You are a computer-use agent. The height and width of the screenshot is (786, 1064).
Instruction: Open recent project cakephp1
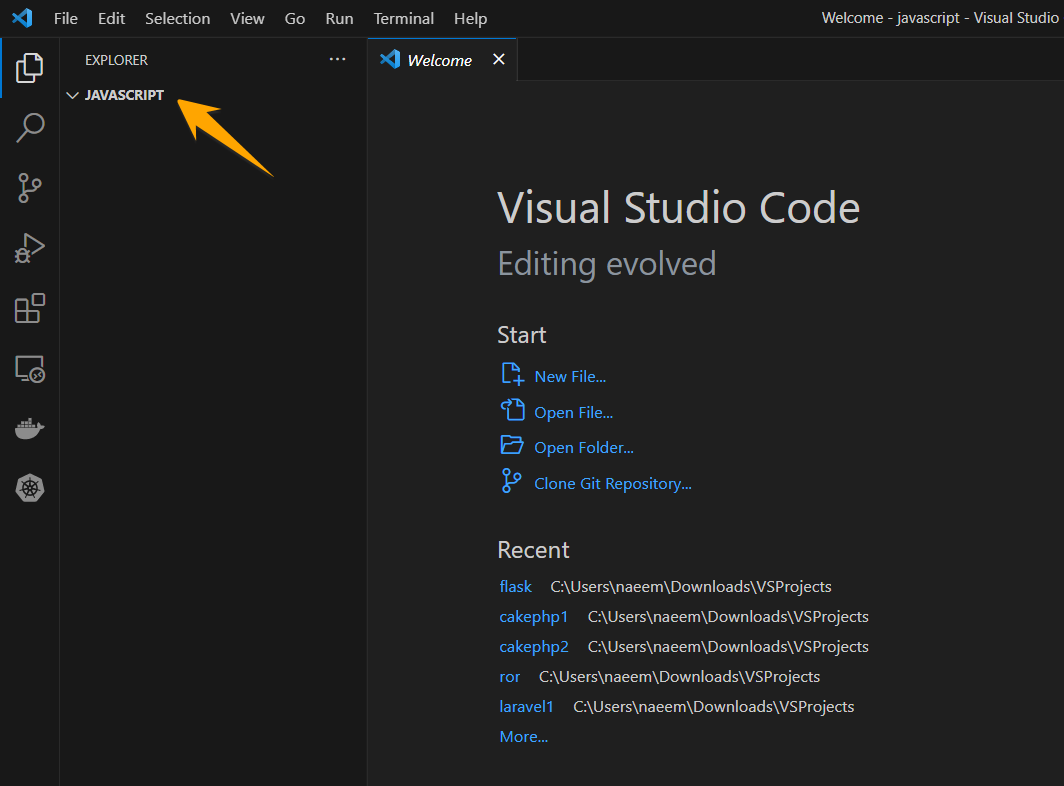(533, 616)
